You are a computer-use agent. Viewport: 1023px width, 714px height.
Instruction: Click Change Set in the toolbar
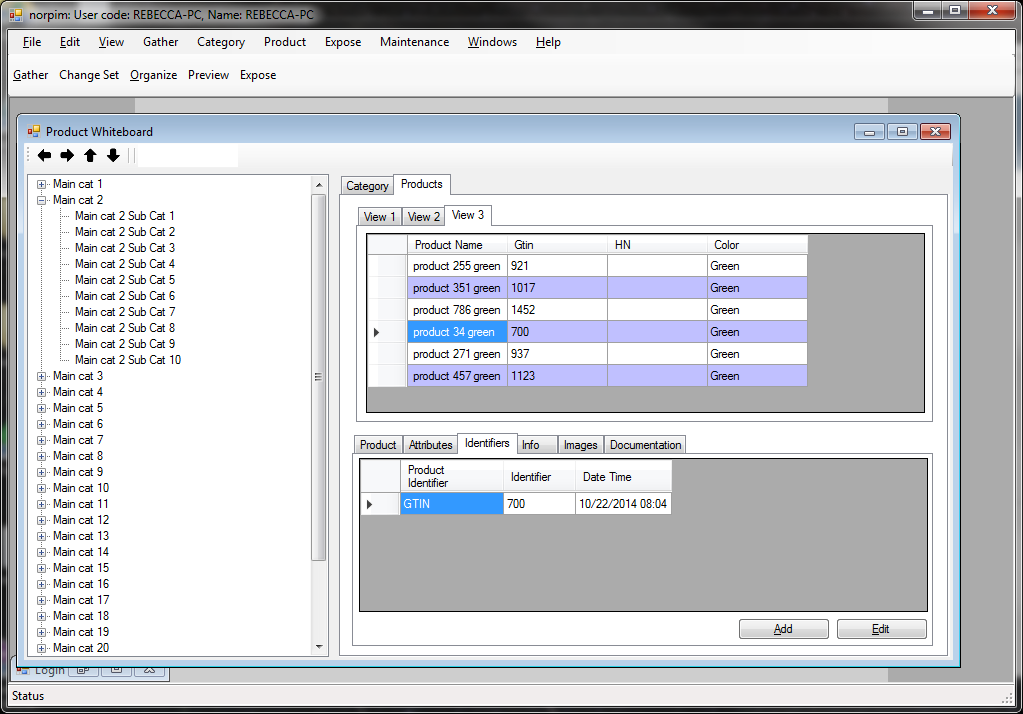pos(89,75)
